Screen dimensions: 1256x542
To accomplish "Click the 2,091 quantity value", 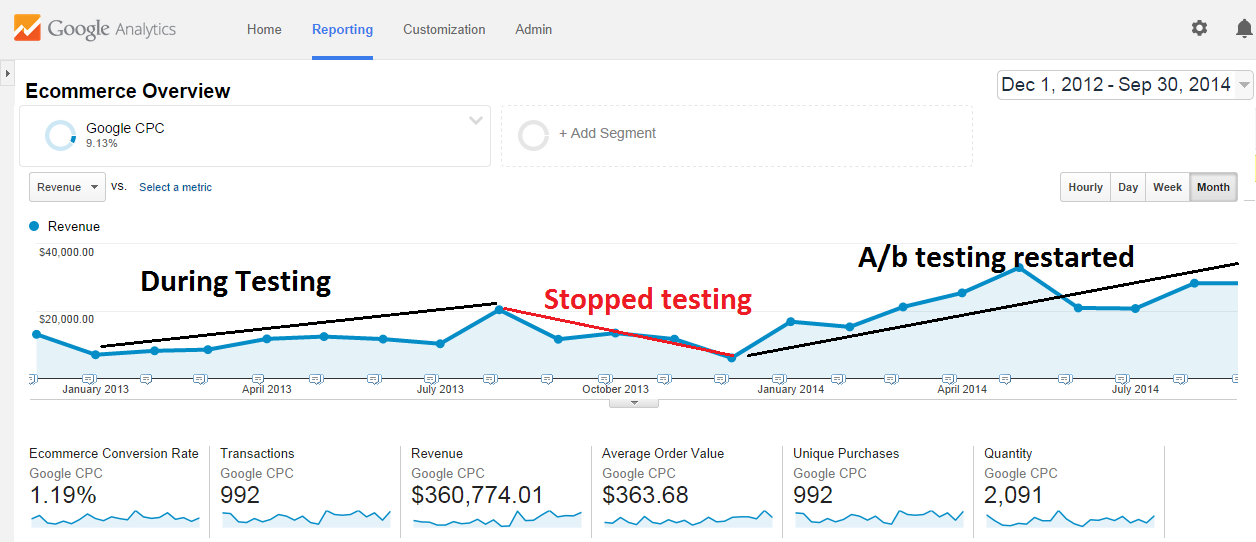I will [x=1013, y=495].
